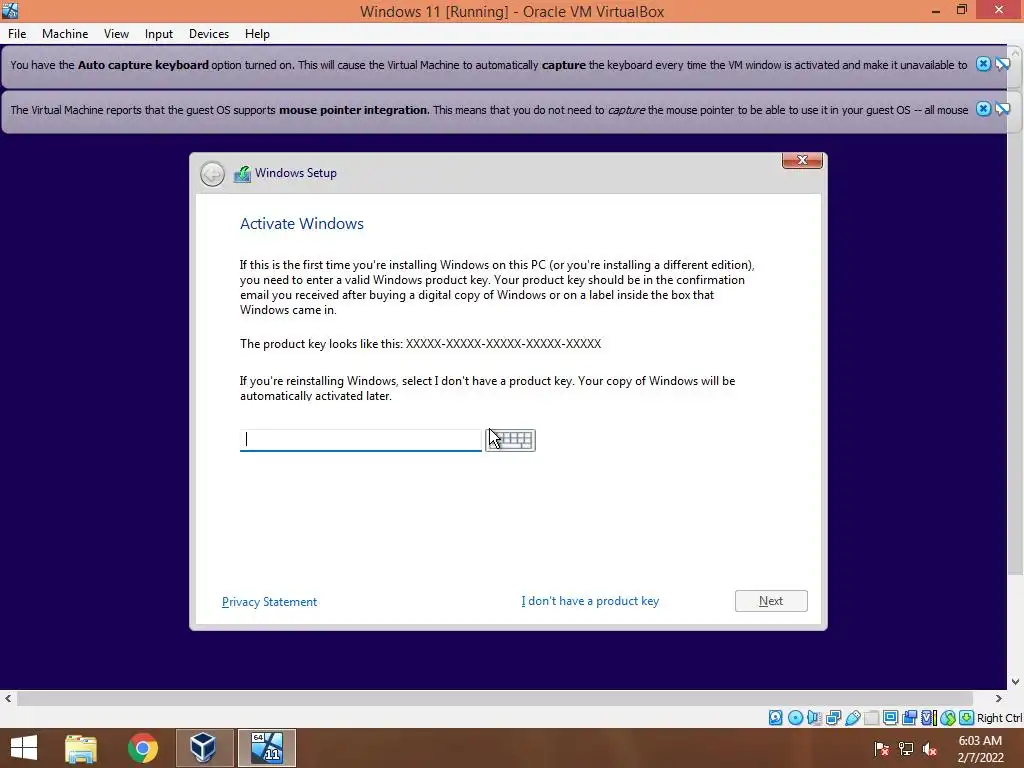The image size is (1024, 768).
Task: Open the Action Center flag icon
Action: point(882,748)
